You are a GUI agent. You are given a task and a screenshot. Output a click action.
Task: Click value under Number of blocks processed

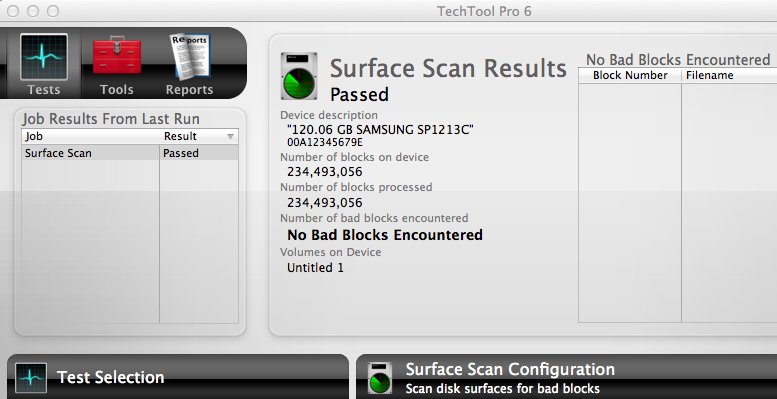click(325, 203)
